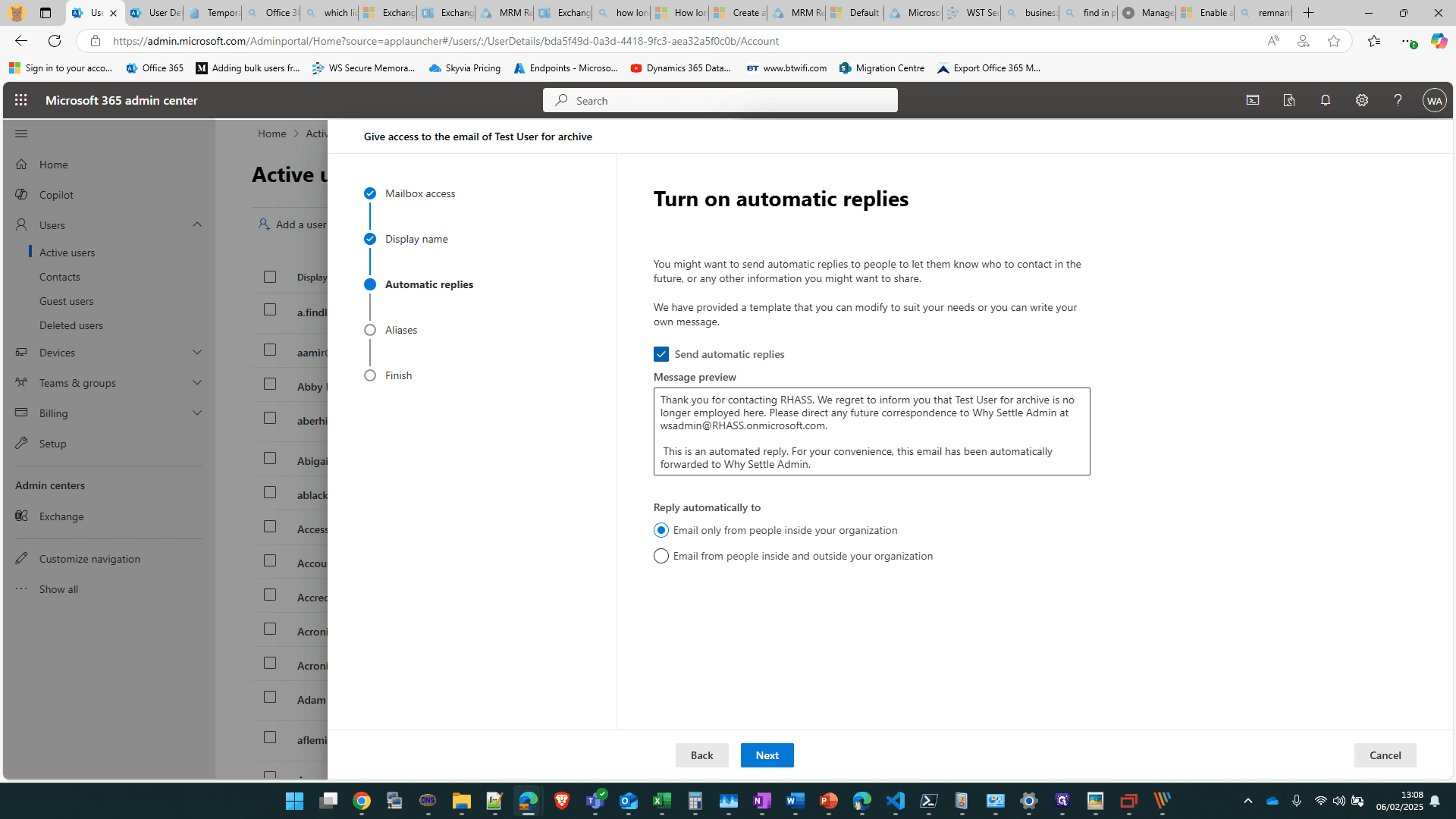Viewport: 1456px width, 819px height.
Task: Open Windows Start button
Action: (x=294, y=801)
